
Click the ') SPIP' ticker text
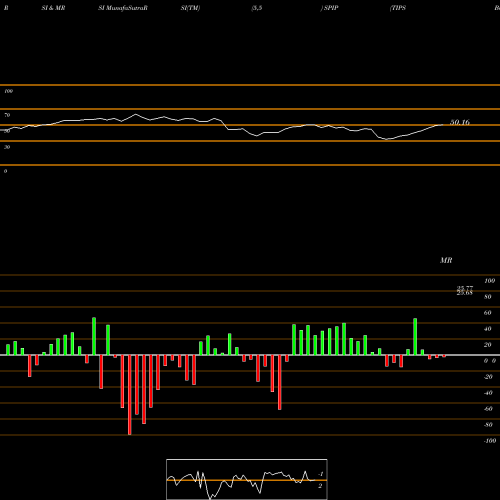coord(329,8)
